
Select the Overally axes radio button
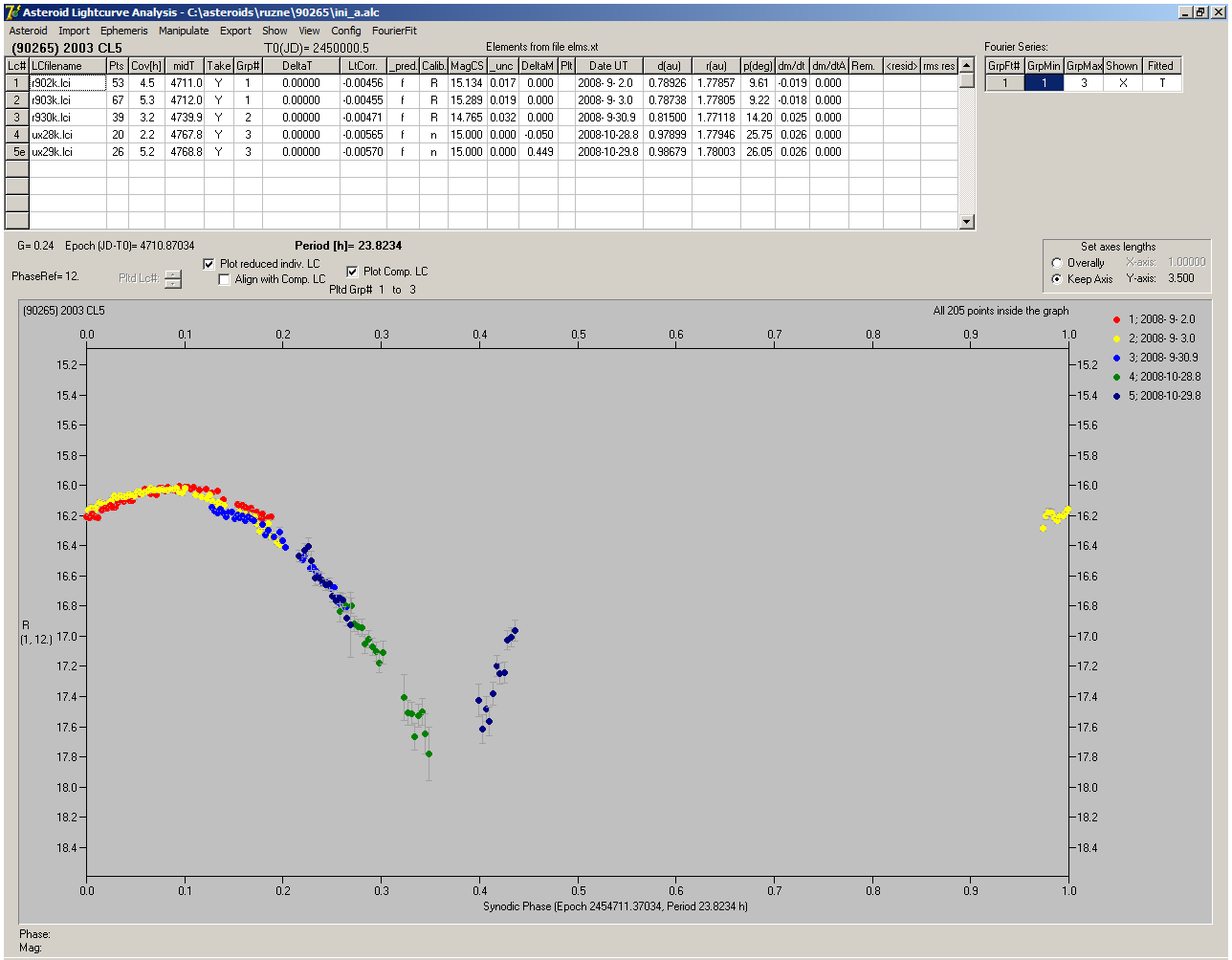click(1056, 263)
